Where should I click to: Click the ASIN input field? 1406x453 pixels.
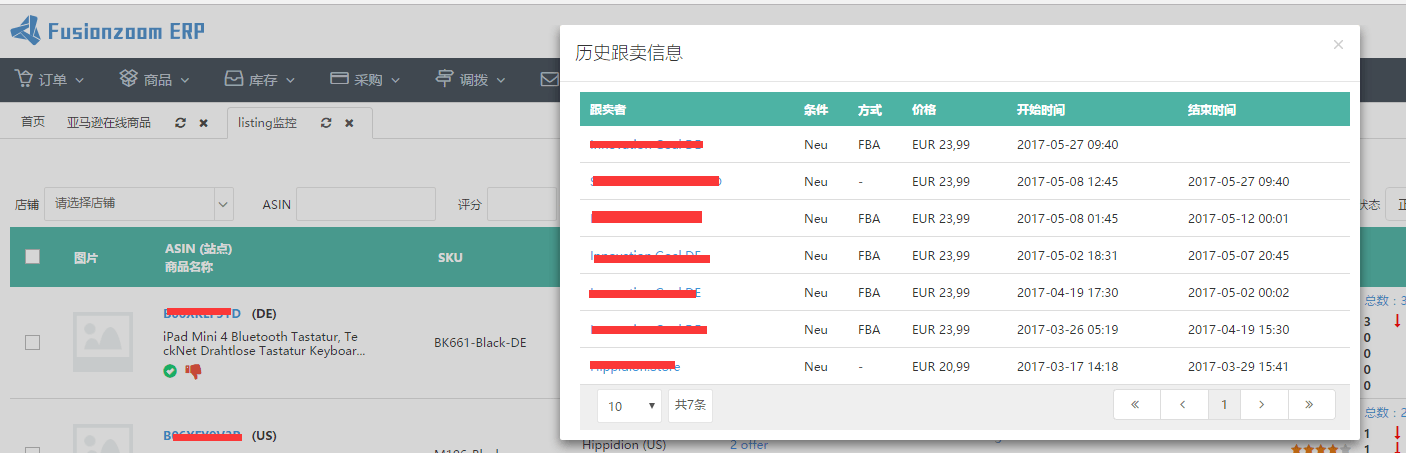pyautogui.click(x=365, y=204)
